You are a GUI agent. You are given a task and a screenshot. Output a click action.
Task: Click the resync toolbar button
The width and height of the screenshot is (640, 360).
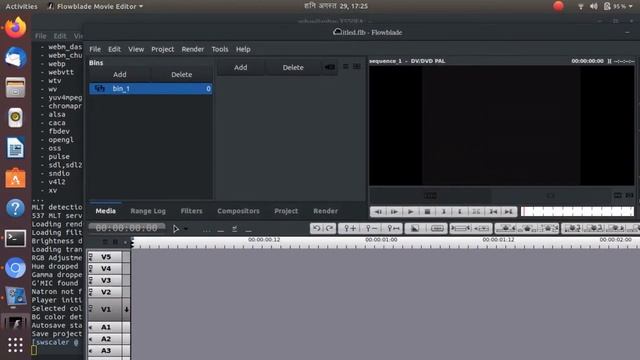click(460, 229)
